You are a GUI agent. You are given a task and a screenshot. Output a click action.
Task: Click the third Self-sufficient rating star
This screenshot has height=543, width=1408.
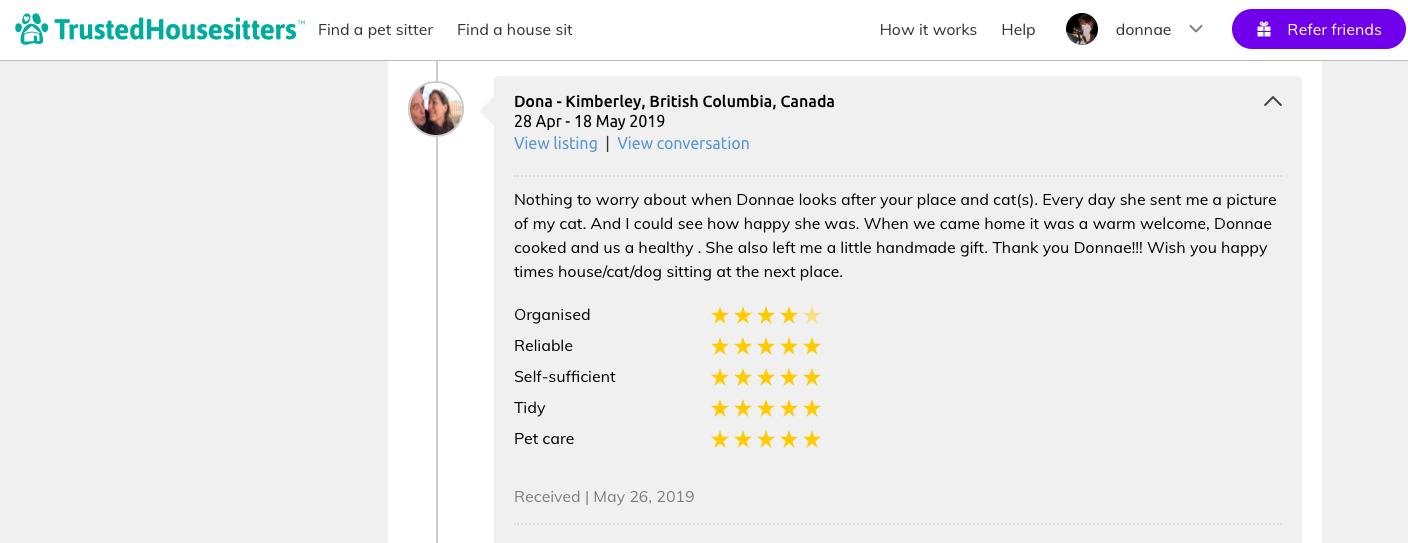point(766,378)
